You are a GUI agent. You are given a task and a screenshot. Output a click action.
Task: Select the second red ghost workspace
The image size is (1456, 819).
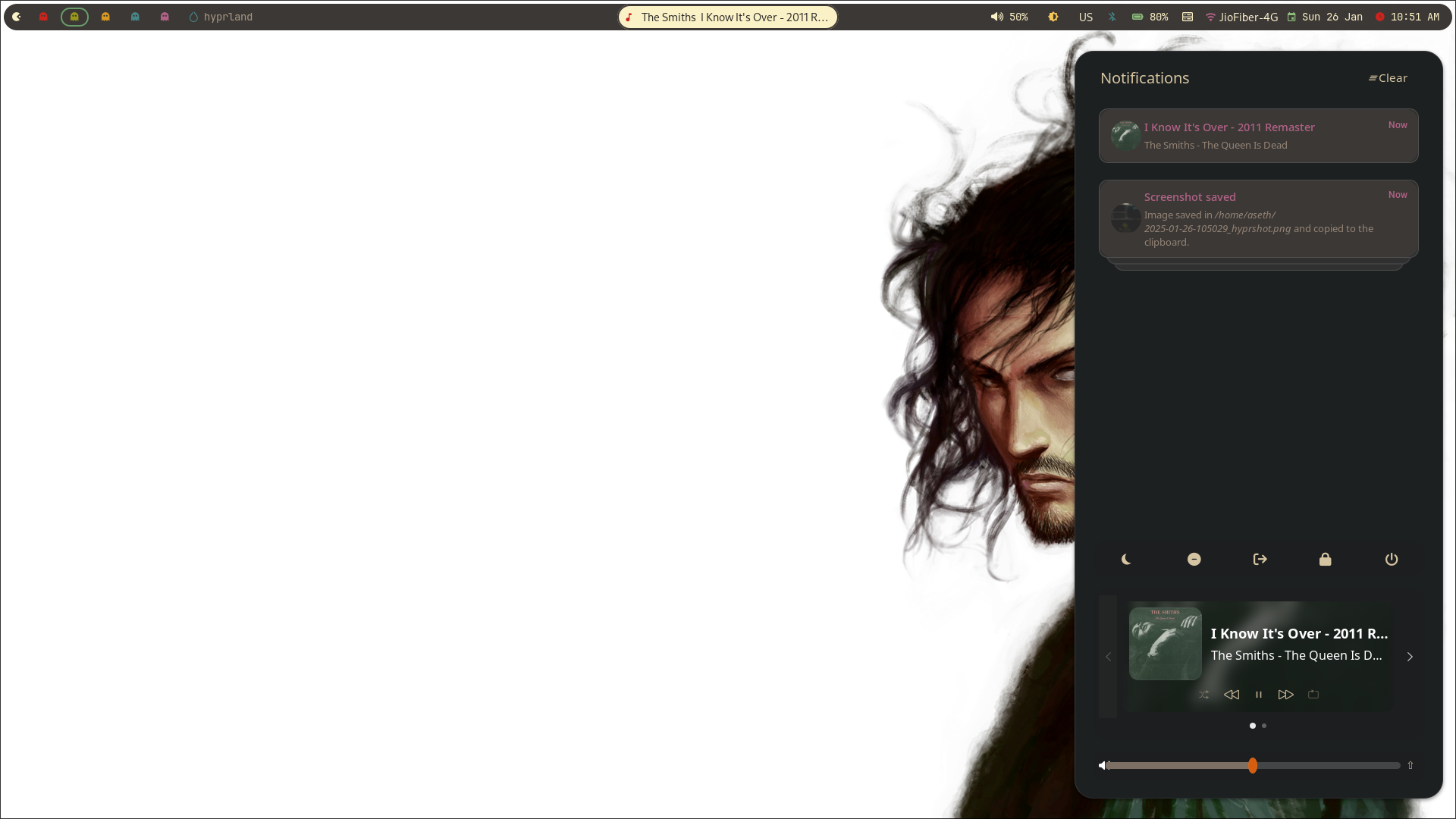point(43,17)
